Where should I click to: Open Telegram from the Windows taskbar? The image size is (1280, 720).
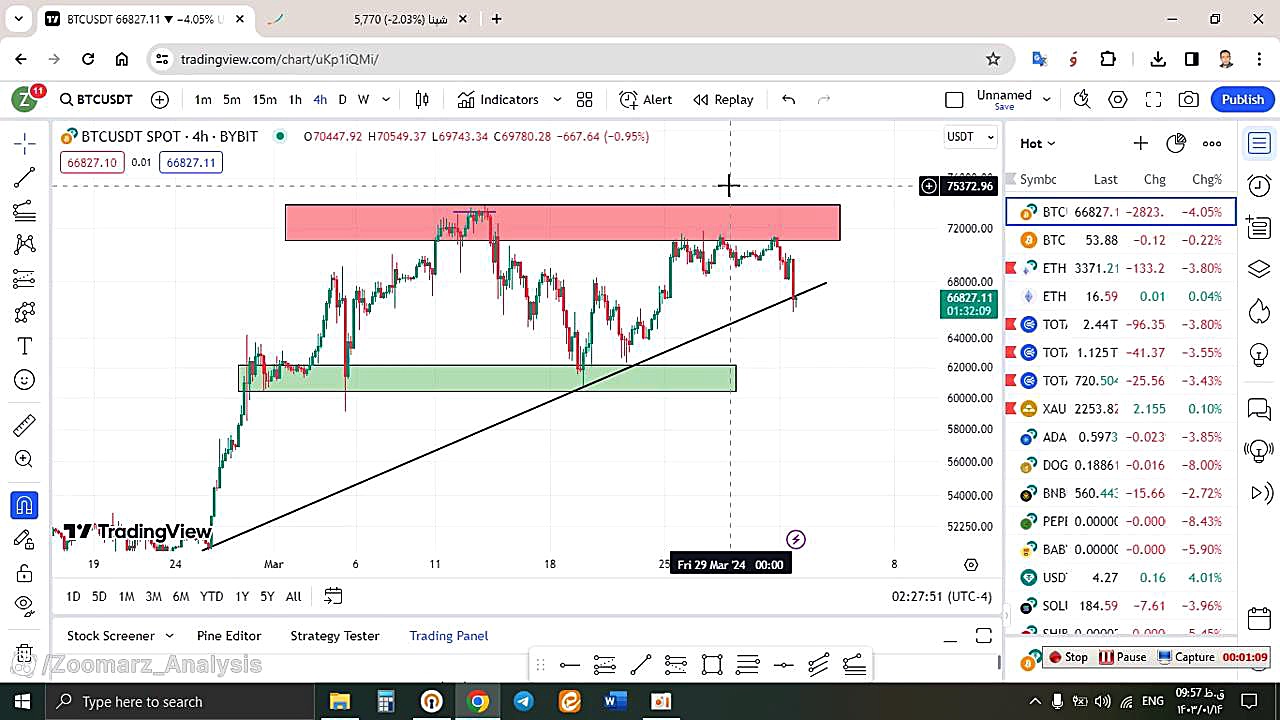[x=523, y=701]
